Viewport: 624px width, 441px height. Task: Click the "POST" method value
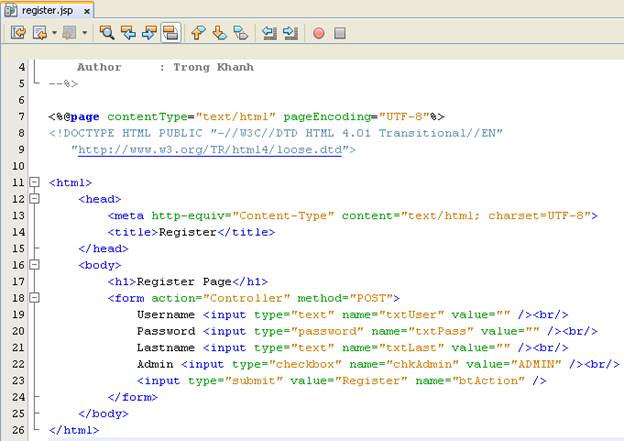(371, 298)
